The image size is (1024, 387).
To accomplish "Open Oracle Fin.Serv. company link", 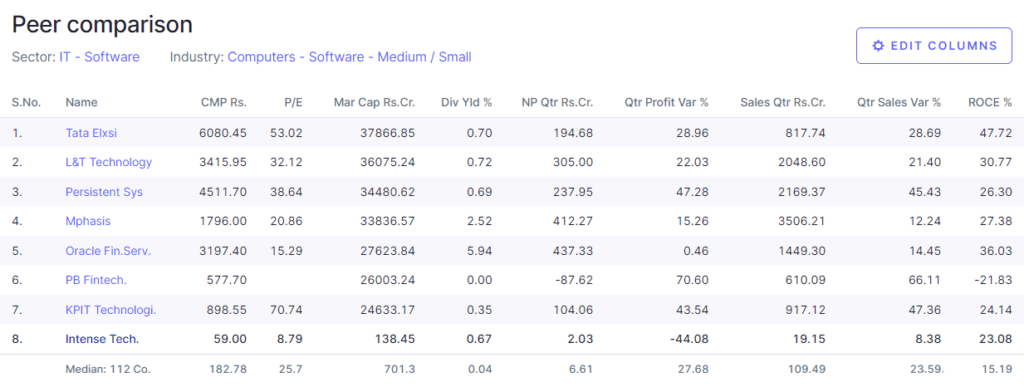I will pyautogui.click(x=108, y=251).
